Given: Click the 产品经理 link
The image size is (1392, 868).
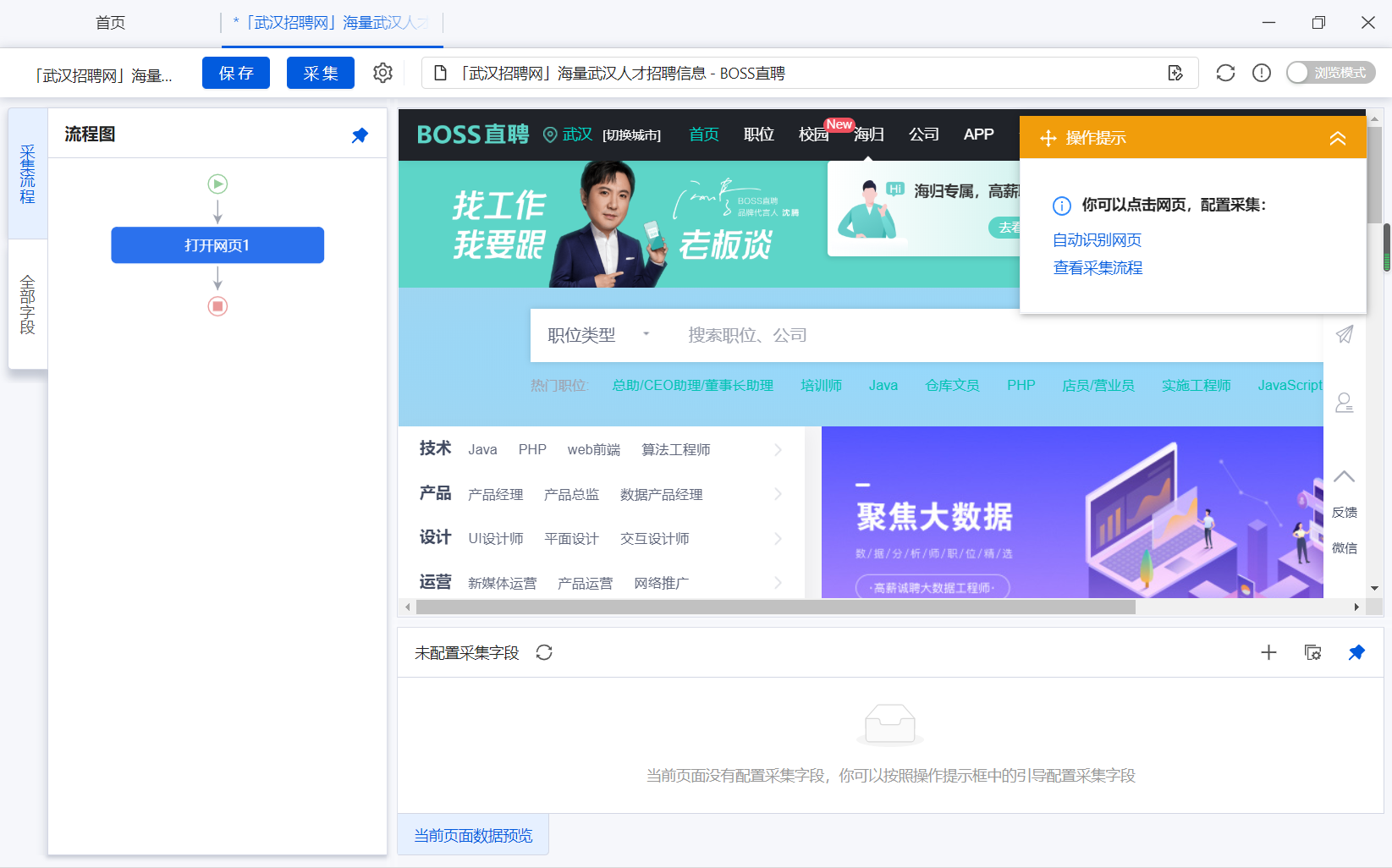Looking at the screenshot, I should coord(496,495).
